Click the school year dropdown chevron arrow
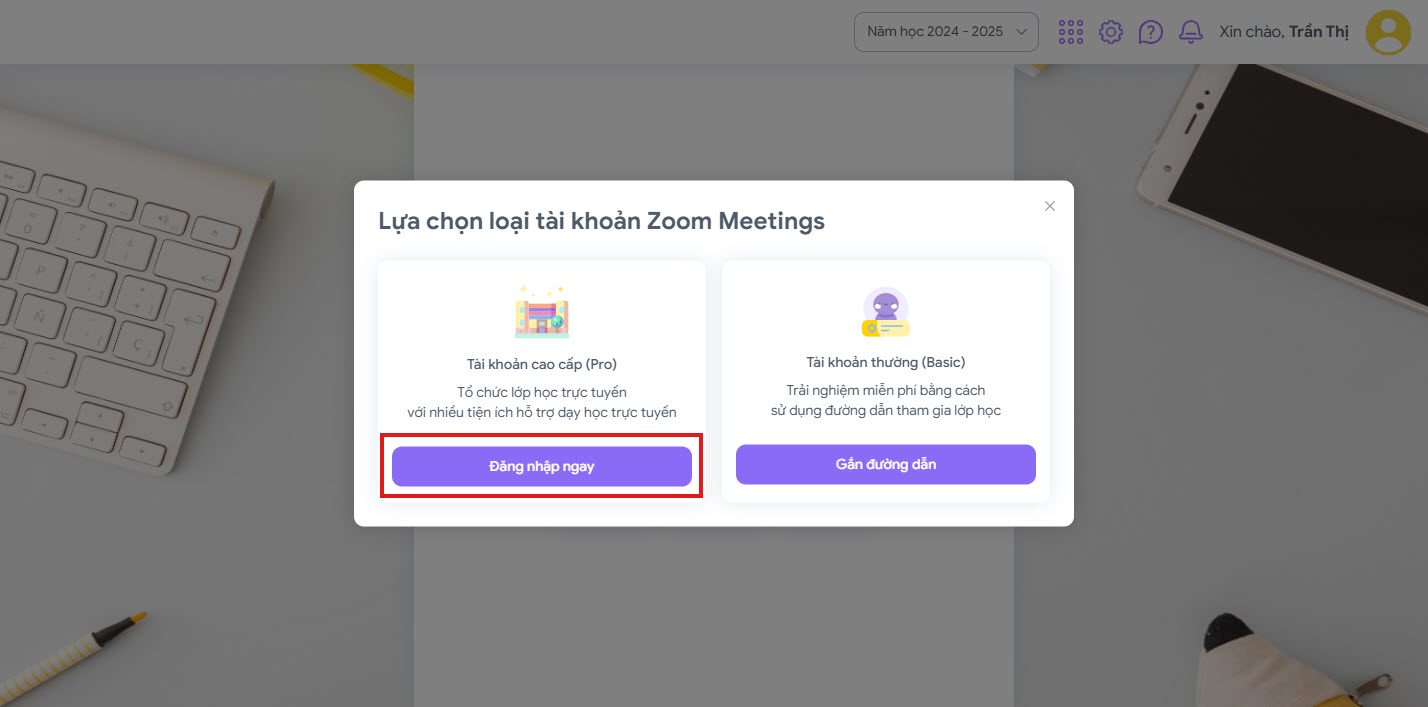The height and width of the screenshot is (707, 1428). (x=1022, y=32)
